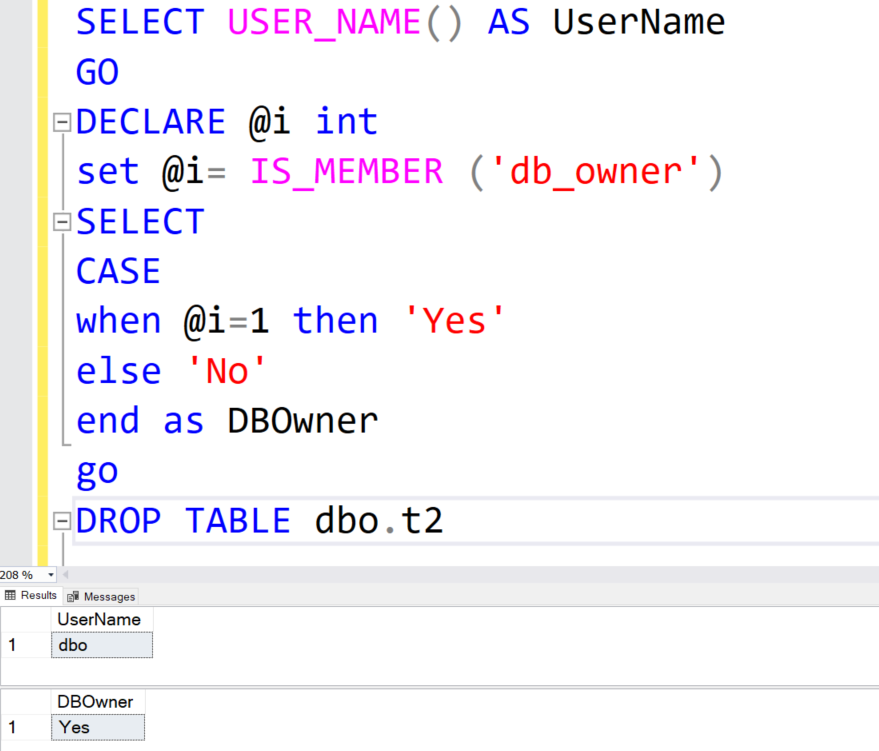Screen dimensions: 879x751
Task: Click the 'db_owner' string literal
Action: coord(595,172)
